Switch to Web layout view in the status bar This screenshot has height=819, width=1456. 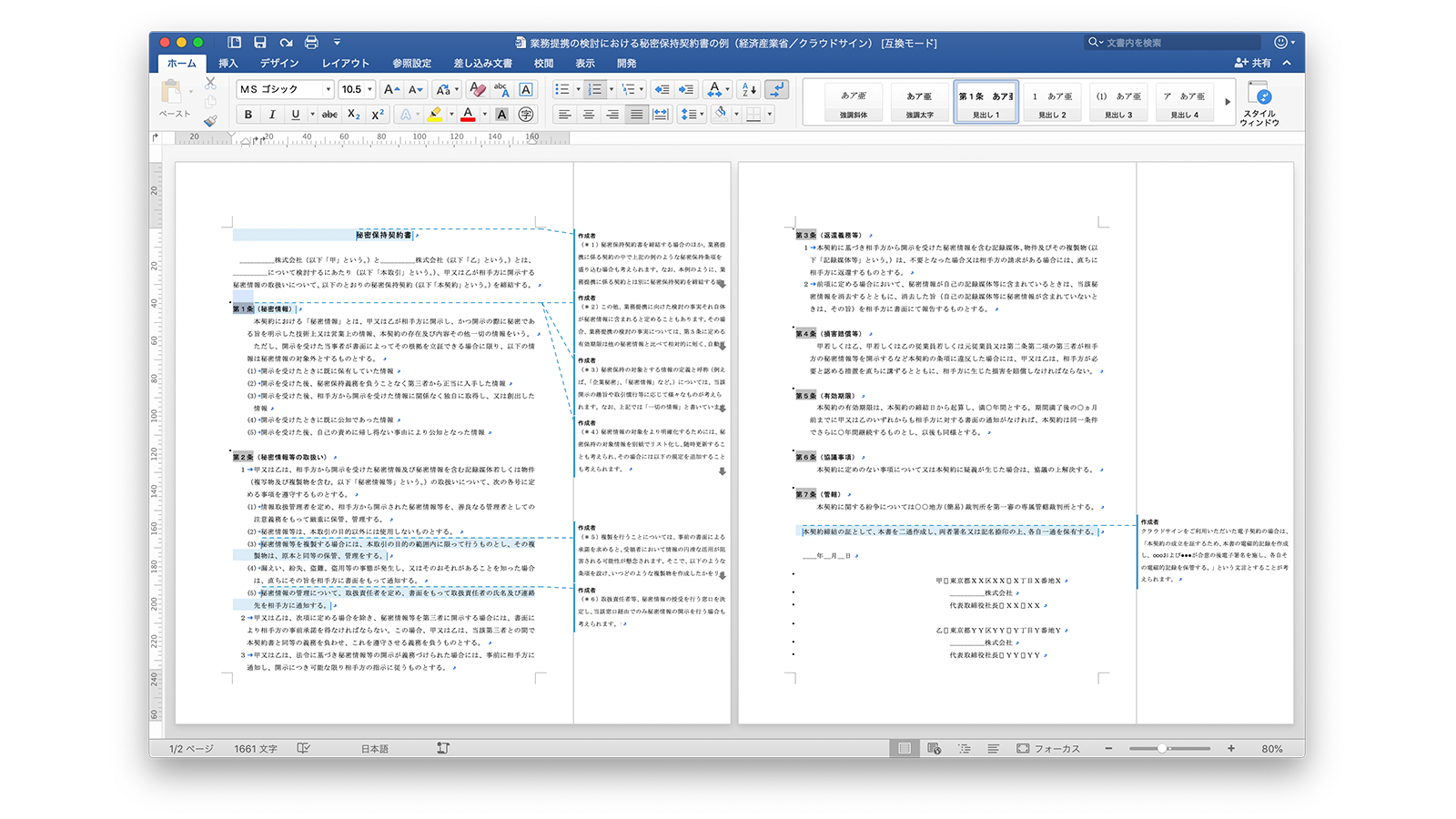[934, 748]
